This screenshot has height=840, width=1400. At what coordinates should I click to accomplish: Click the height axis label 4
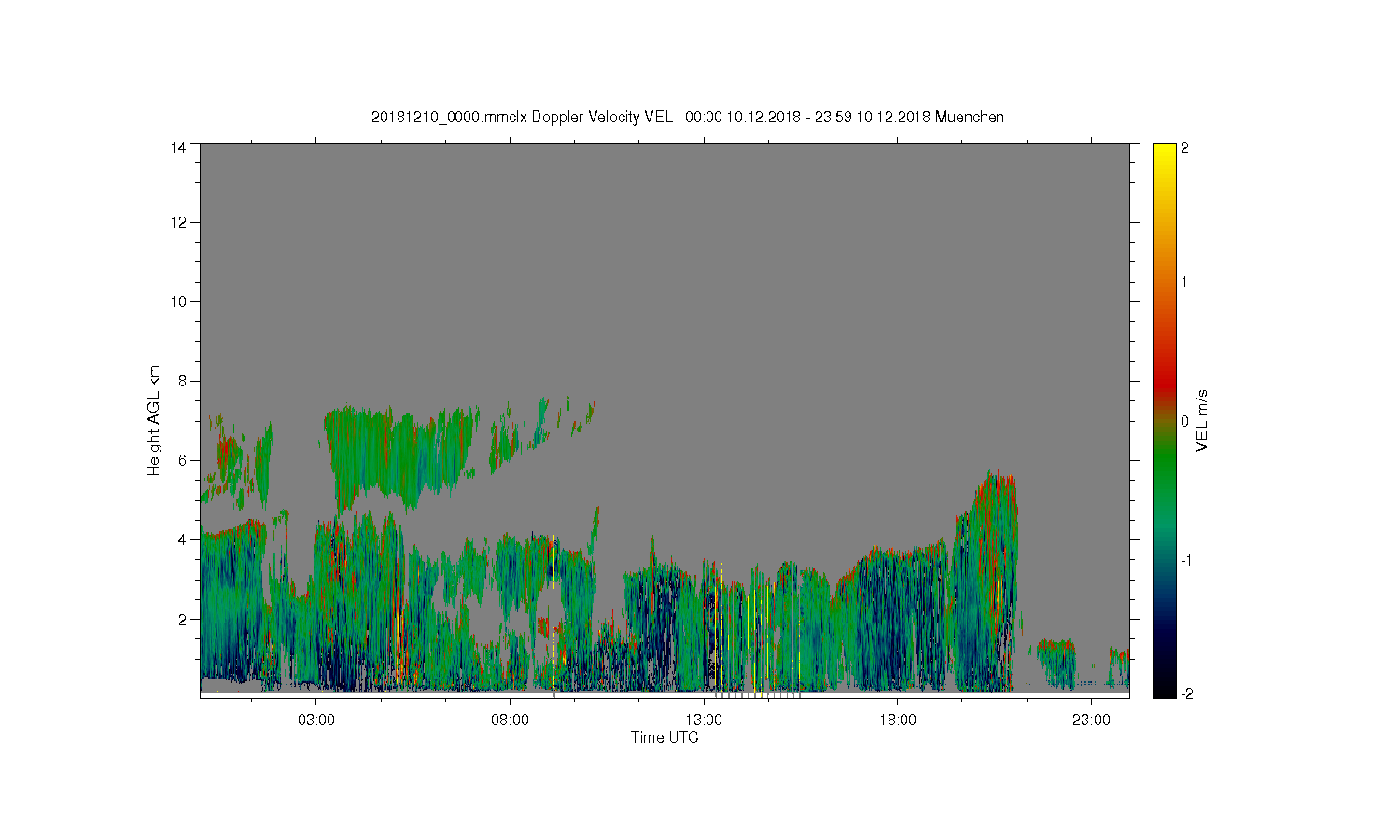click(182, 539)
